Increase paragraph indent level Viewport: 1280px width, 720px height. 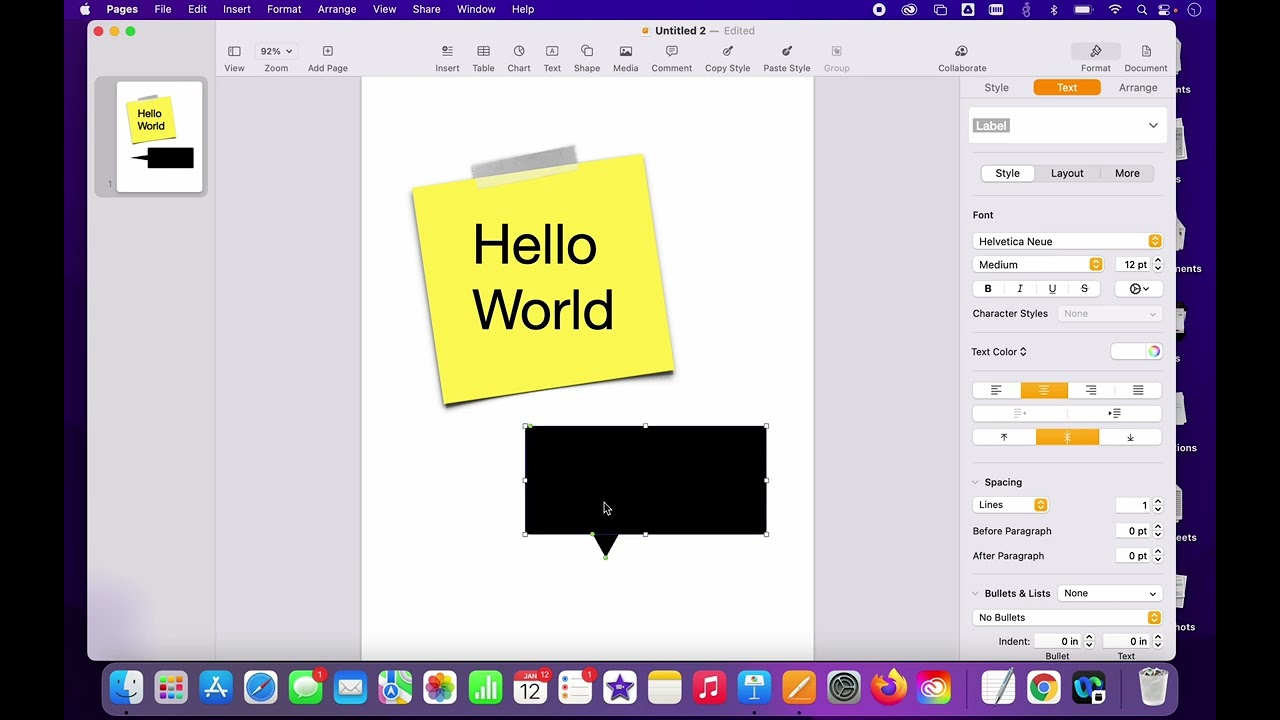point(1115,413)
